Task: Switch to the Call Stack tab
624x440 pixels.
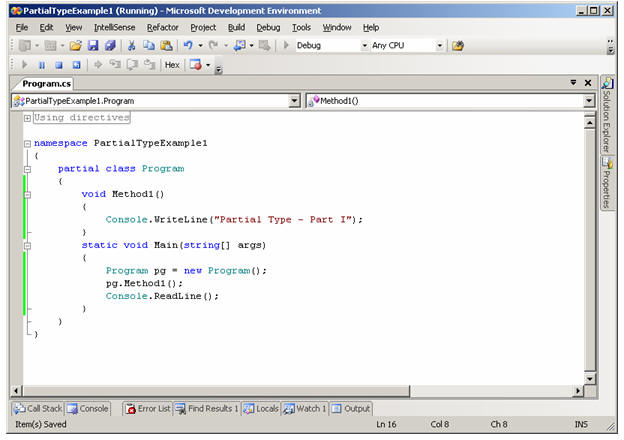Action: [x=38, y=409]
